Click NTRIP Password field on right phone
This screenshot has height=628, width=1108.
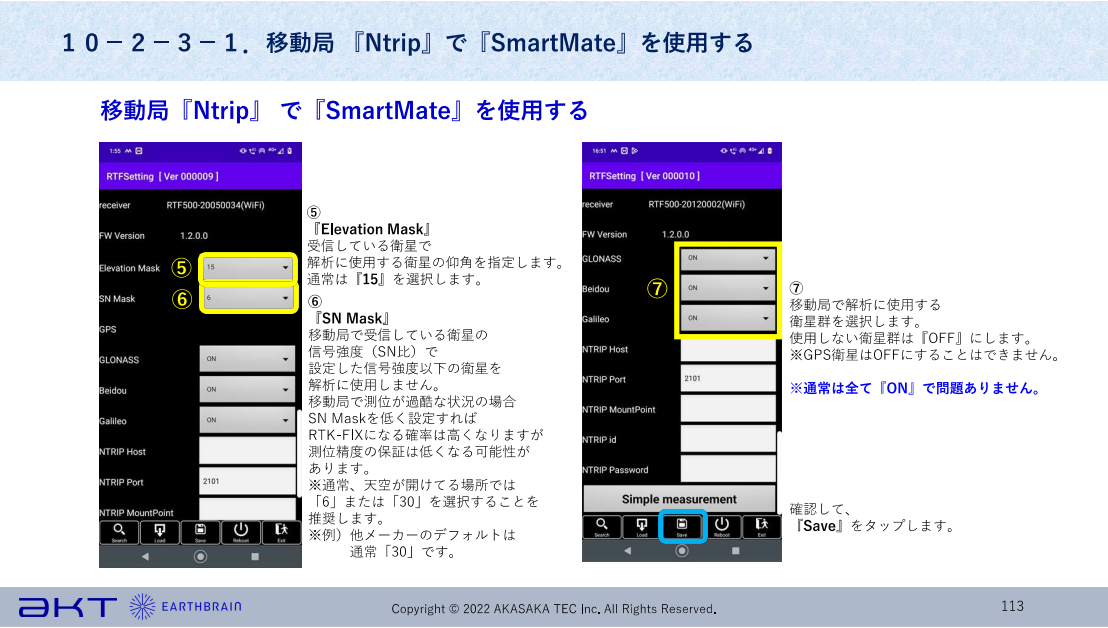tap(728, 469)
